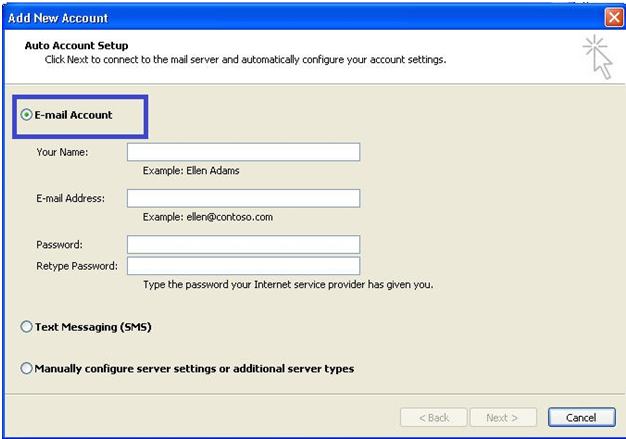The image size is (626, 439).
Task: Choose the Text Messaging (SMS) option
Action: 26,327
